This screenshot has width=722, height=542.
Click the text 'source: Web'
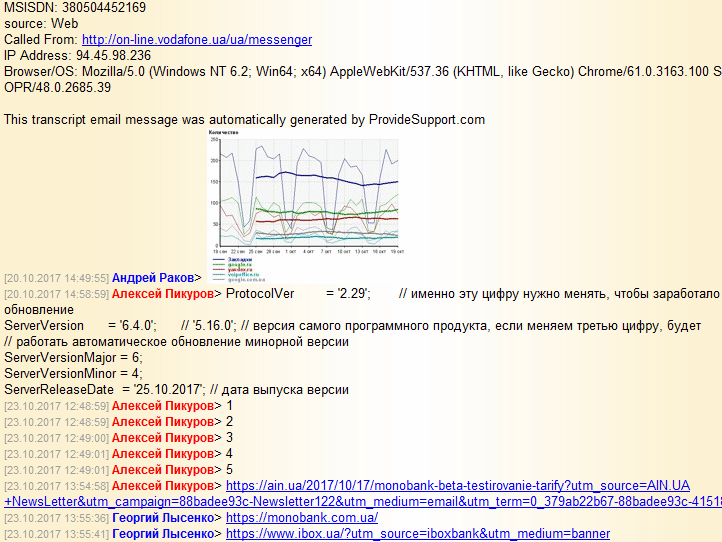[41, 23]
